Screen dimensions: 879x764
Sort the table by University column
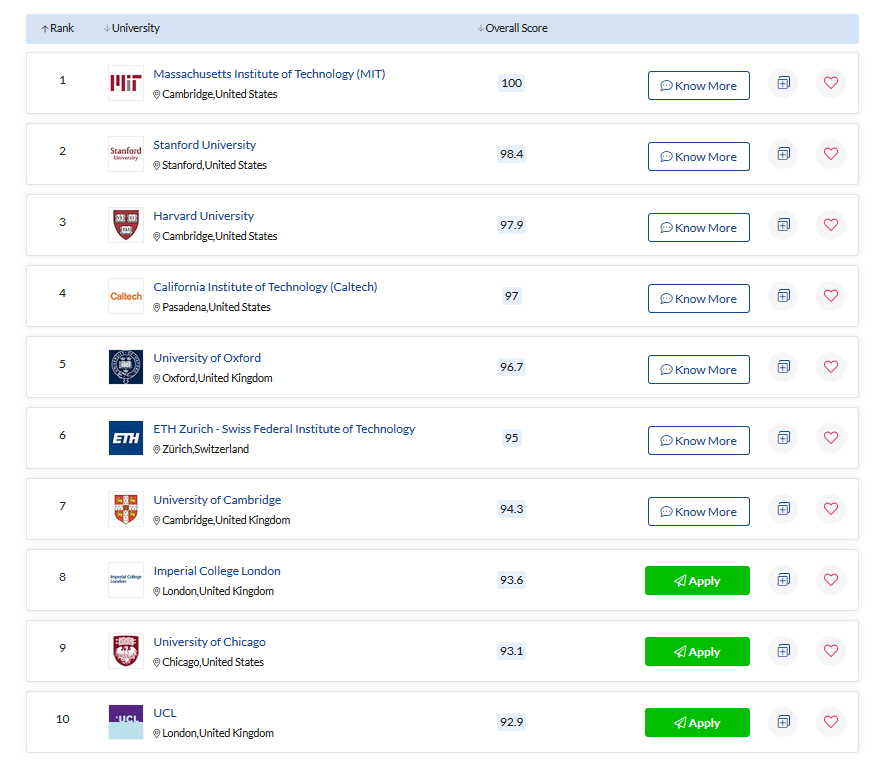(132, 28)
